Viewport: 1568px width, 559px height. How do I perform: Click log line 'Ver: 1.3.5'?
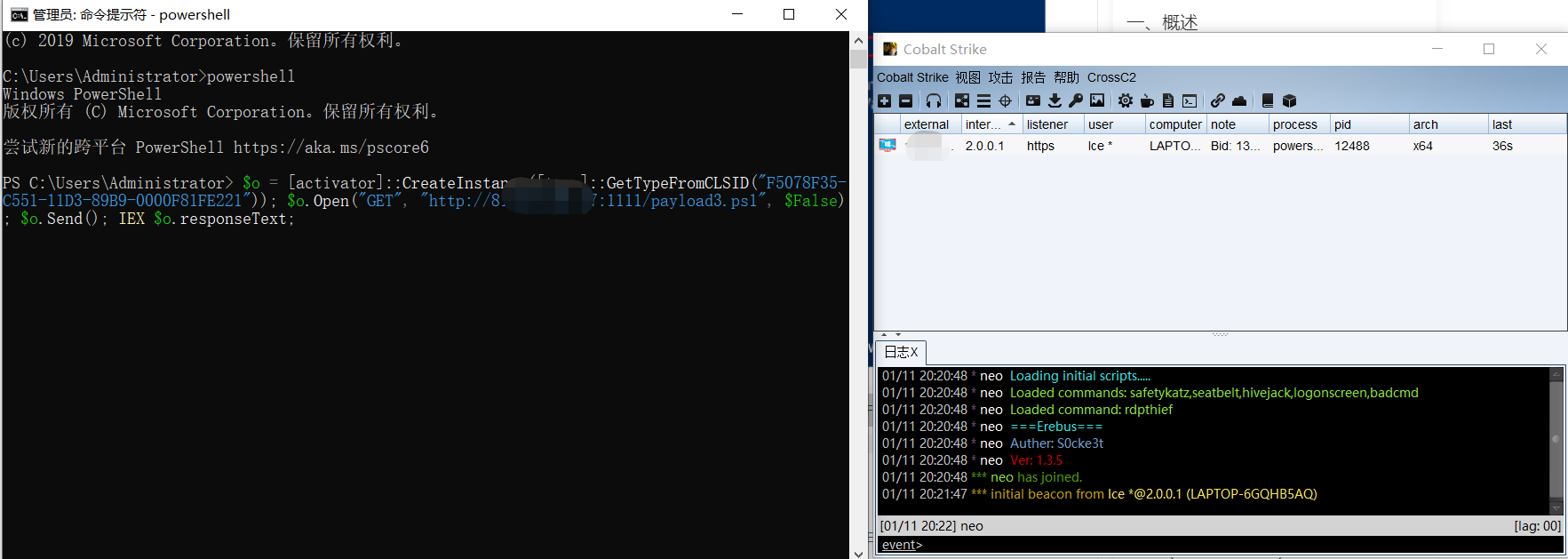pyautogui.click(x=1036, y=460)
